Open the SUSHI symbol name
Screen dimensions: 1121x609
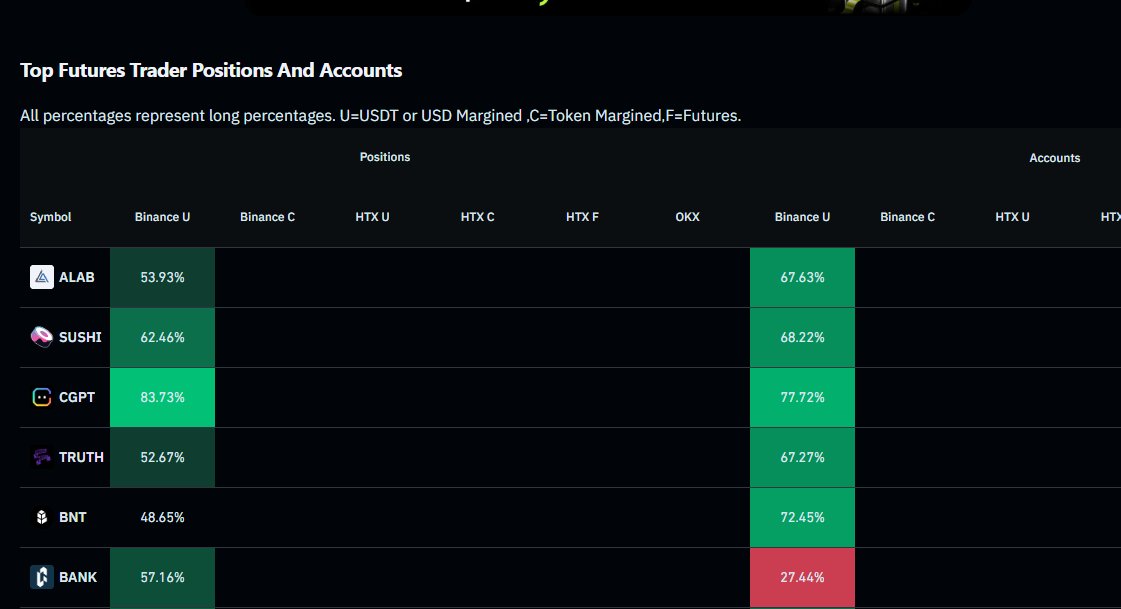pos(80,337)
